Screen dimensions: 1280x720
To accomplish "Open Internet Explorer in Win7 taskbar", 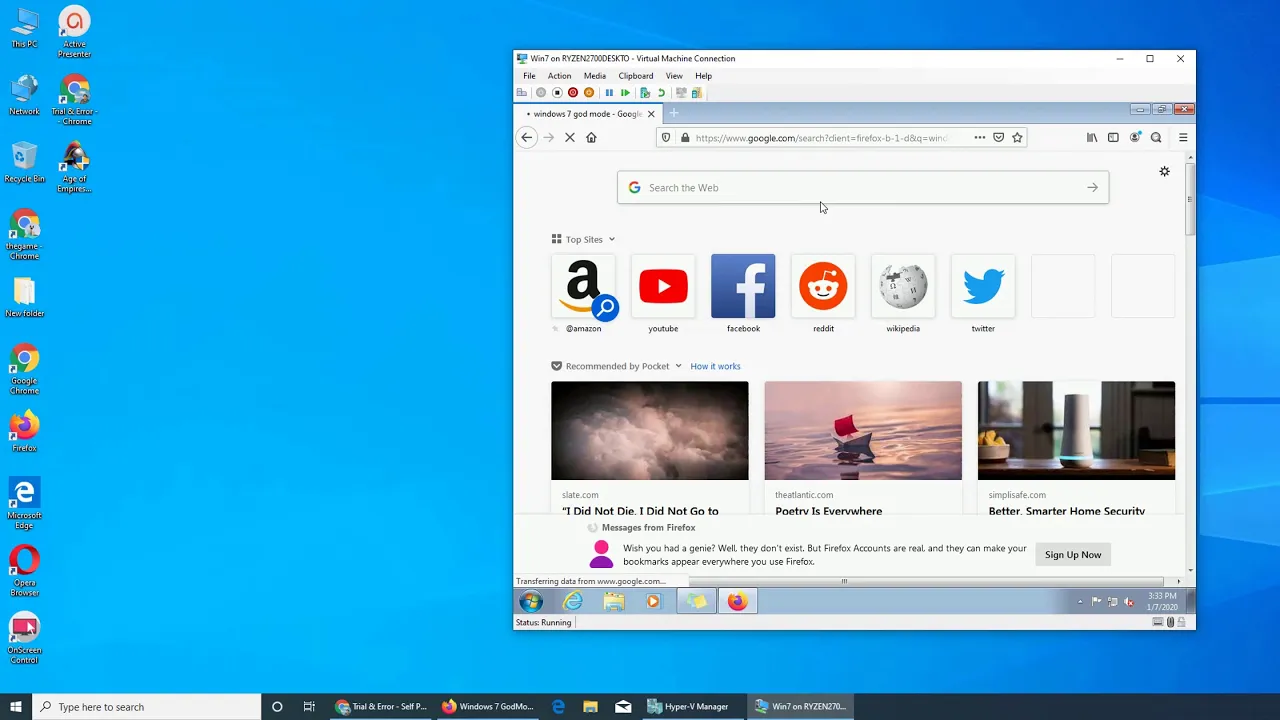I will (x=573, y=601).
